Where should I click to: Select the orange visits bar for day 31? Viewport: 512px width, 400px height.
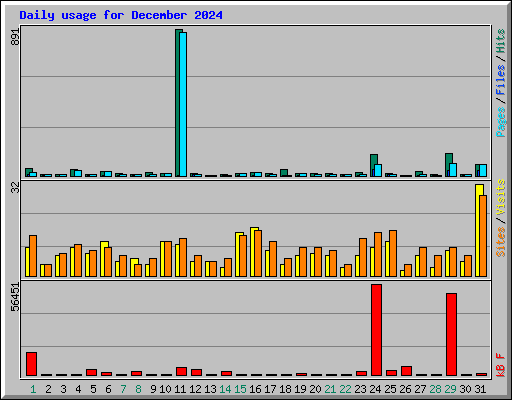click(483, 236)
